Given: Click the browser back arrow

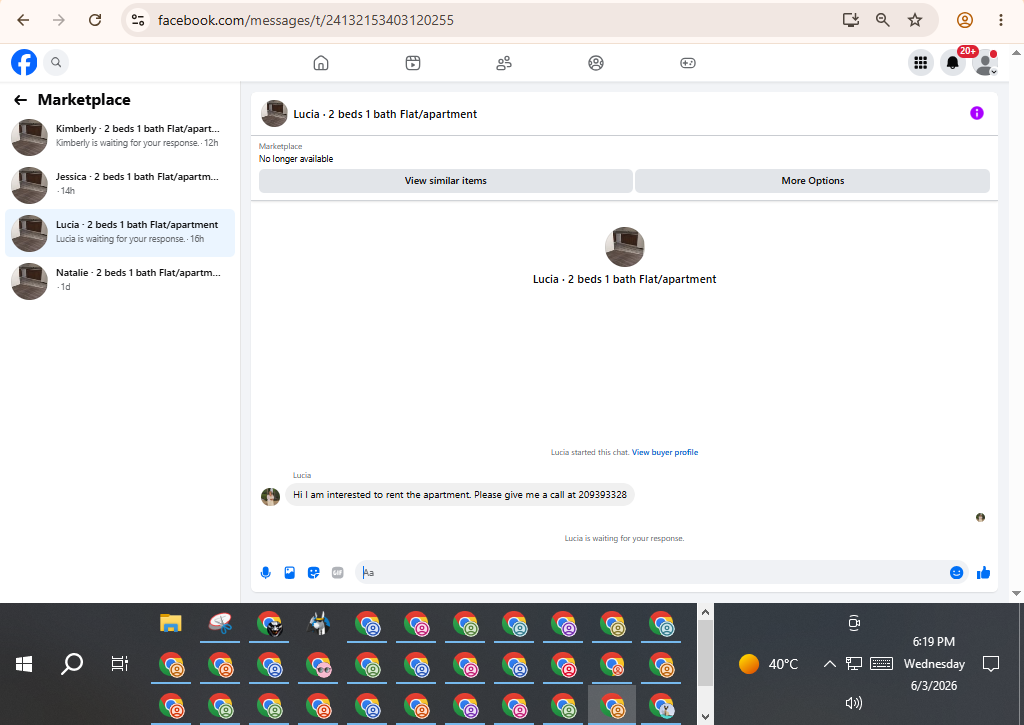Looking at the screenshot, I should click(23, 20).
